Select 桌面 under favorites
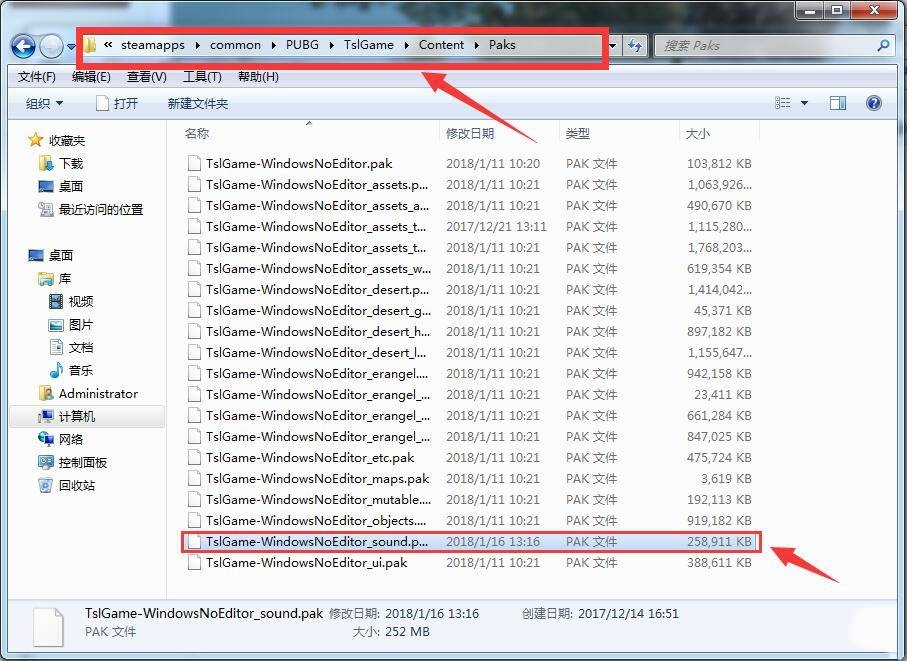 tap(61, 186)
